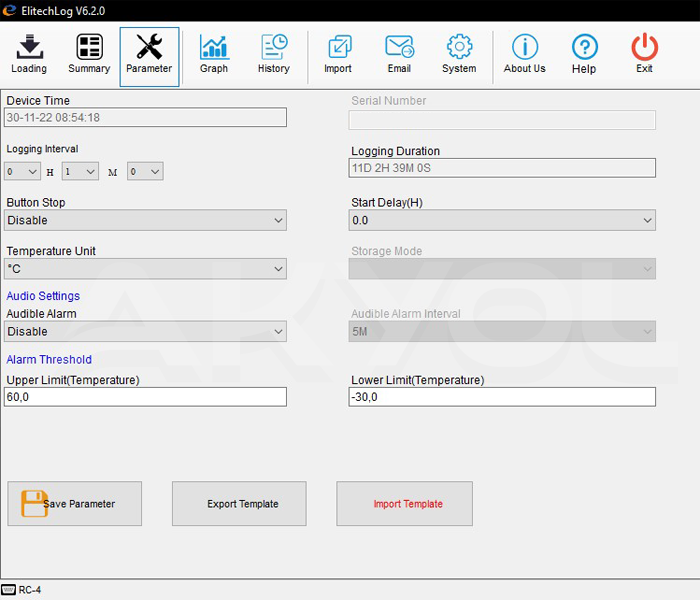Expand the Logging Interval seconds dropdown
The width and height of the screenshot is (700, 600).
click(x=145, y=171)
